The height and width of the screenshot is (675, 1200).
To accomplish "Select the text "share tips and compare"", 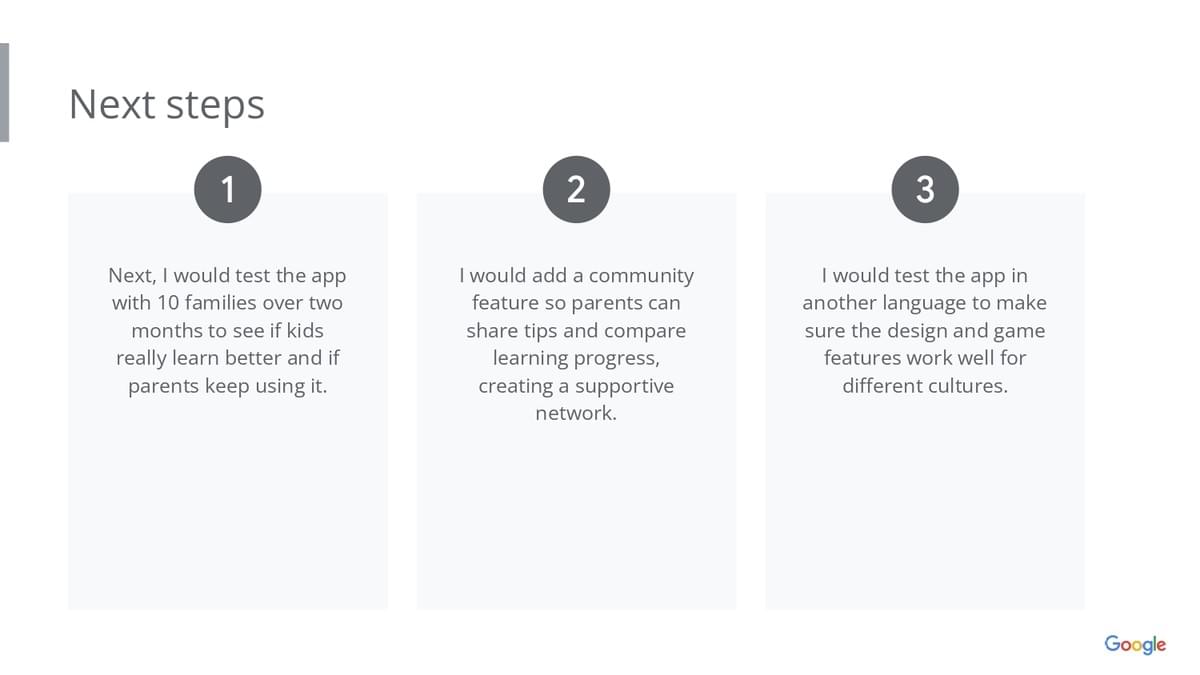I will [x=576, y=331].
